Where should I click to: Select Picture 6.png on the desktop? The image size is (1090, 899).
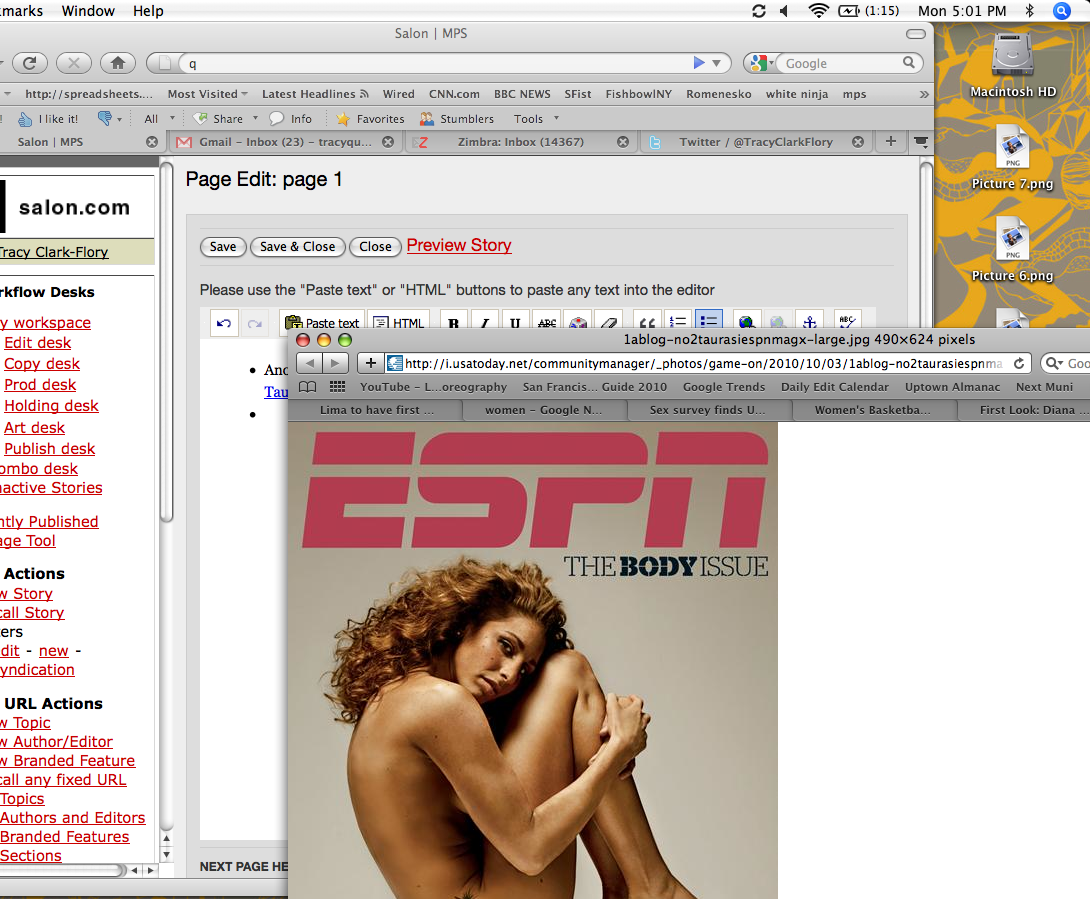coord(1012,250)
